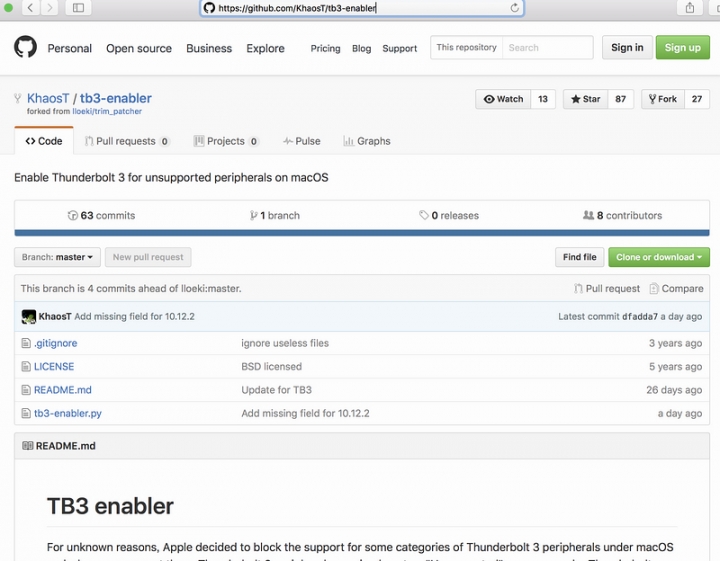Open the 'Update for TB3' commit message
This screenshot has height=561, width=720.
276,390
